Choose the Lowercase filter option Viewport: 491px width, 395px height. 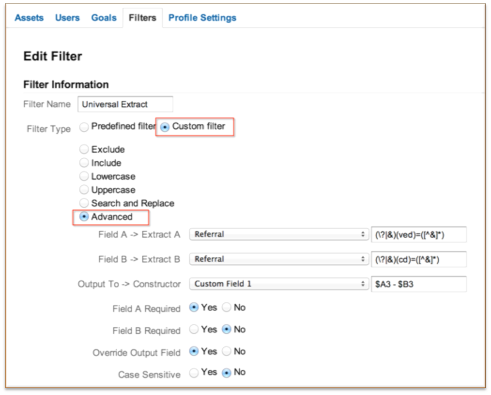coord(84,176)
